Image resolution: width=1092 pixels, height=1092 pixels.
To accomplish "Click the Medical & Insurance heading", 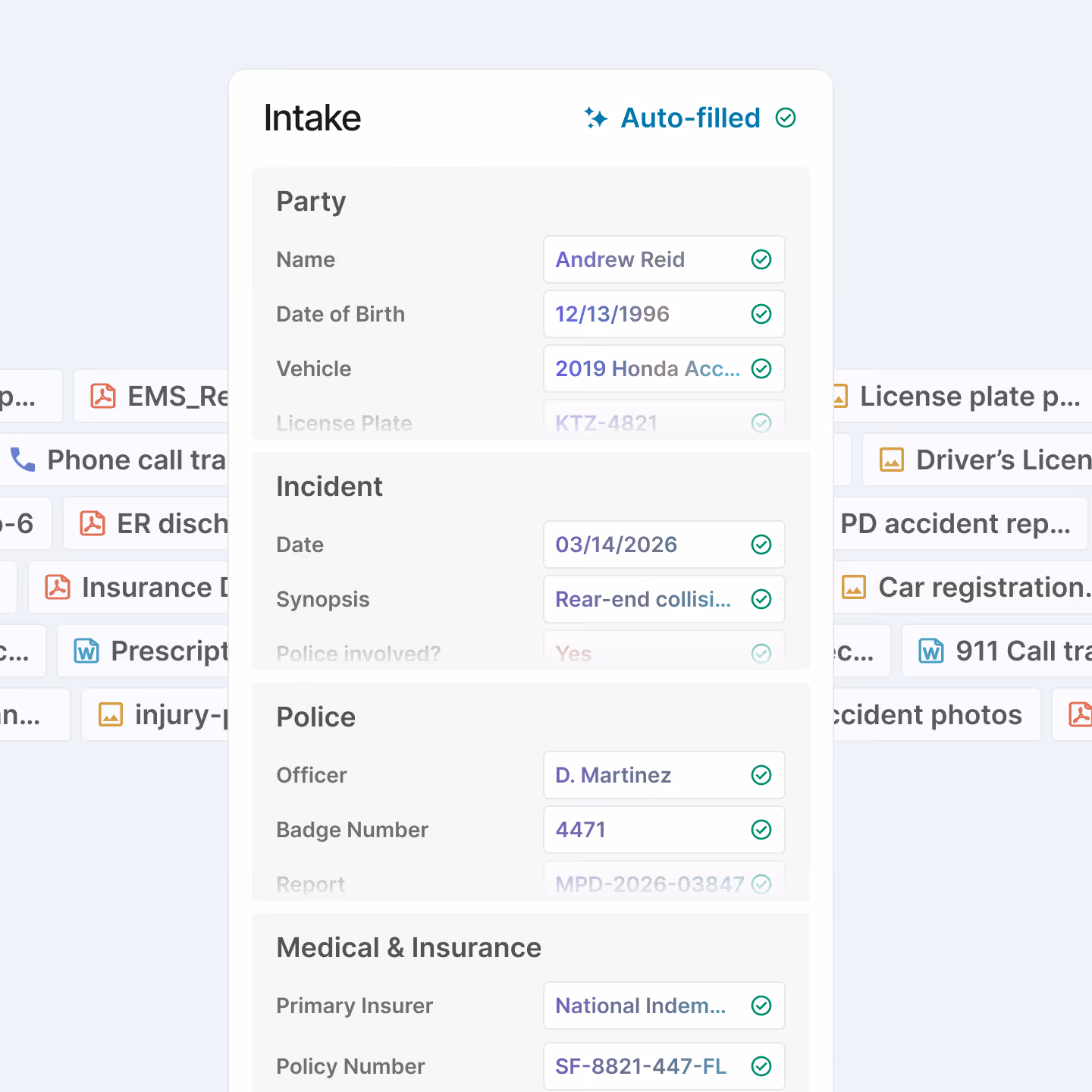I will (x=409, y=947).
